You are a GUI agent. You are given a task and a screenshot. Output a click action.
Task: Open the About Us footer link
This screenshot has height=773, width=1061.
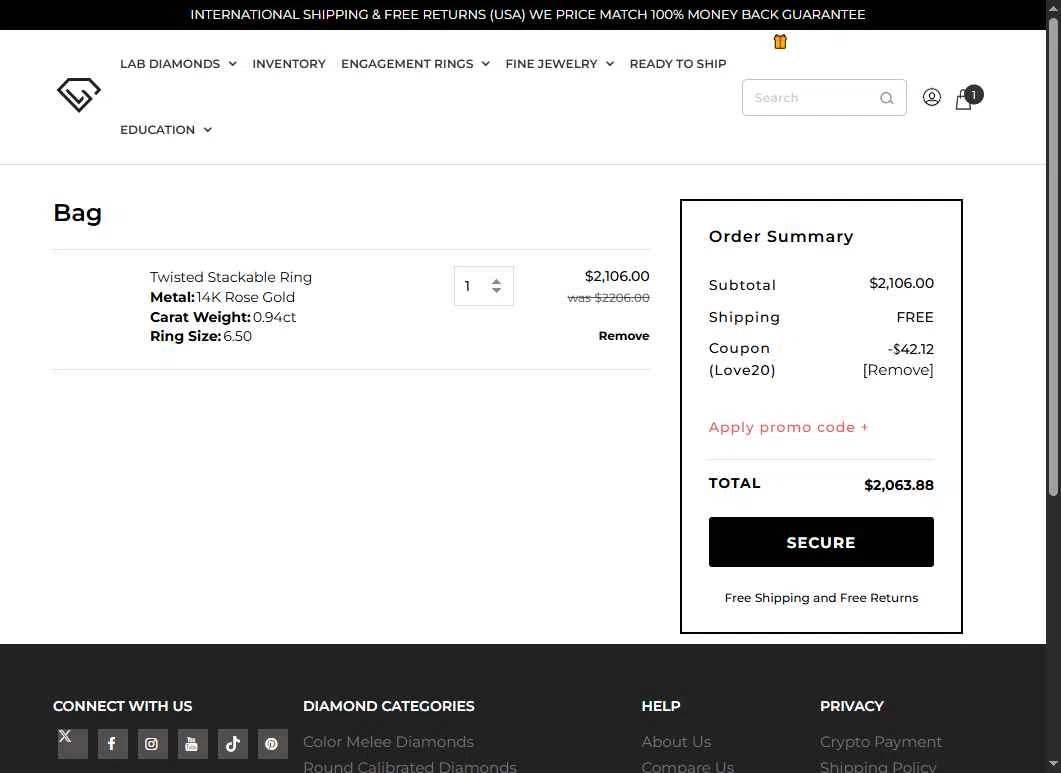(676, 742)
